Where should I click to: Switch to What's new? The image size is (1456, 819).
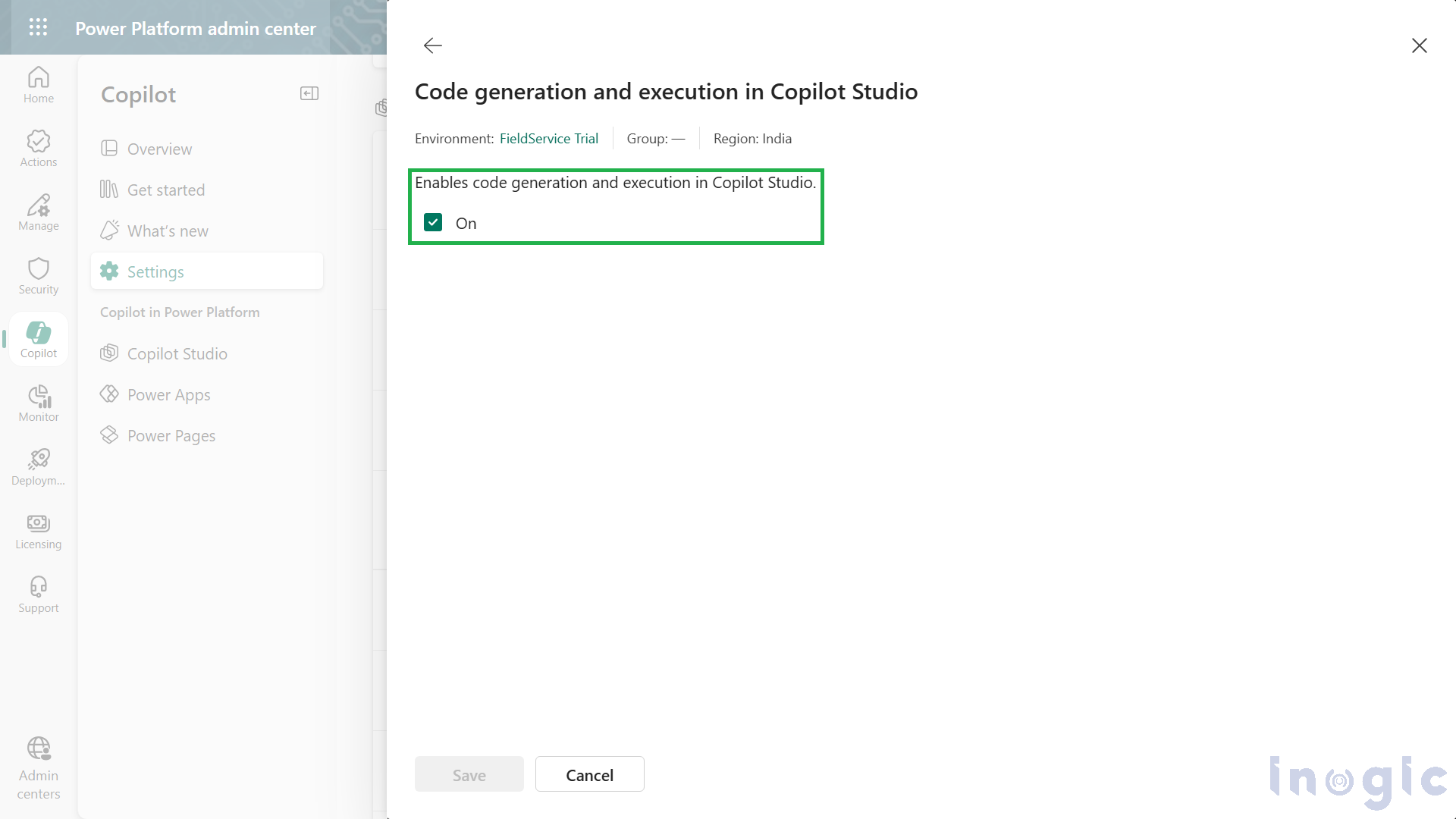[x=168, y=231]
